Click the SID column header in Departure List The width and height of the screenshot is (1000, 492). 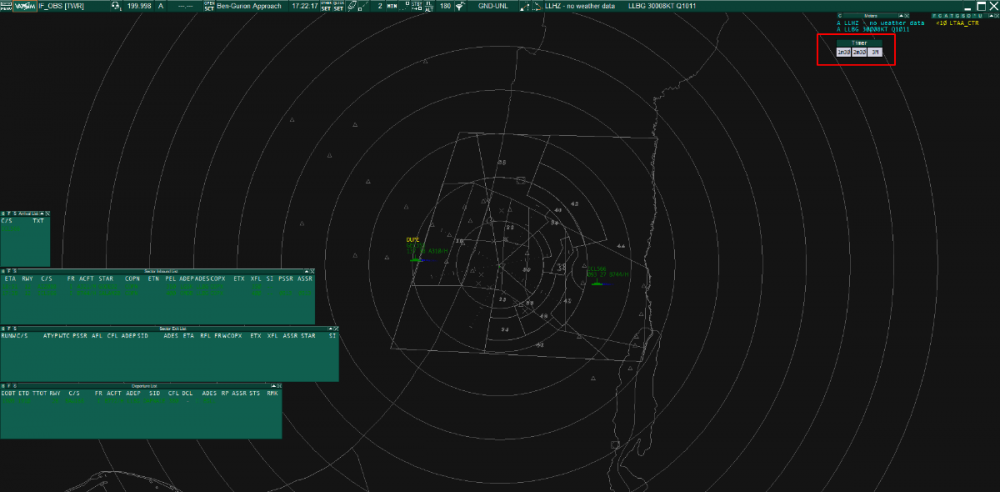point(155,393)
